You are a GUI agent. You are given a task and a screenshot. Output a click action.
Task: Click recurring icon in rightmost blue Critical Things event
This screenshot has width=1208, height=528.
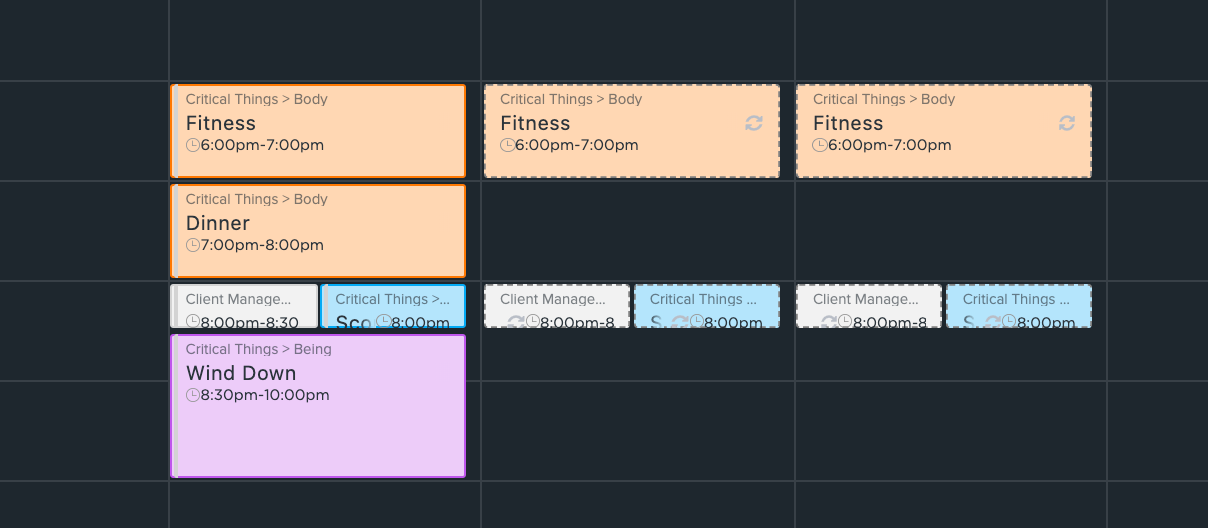click(993, 322)
